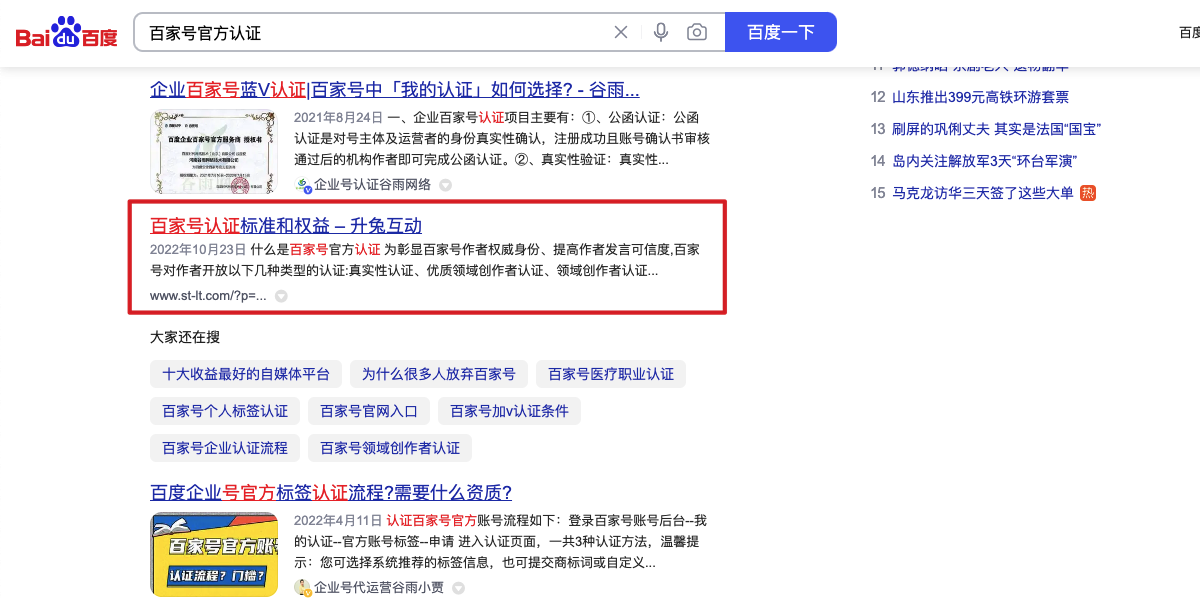Open result 企业百家号蓝V认证 谷雨 title
1200x600 pixels.
pyautogui.click(x=395, y=90)
